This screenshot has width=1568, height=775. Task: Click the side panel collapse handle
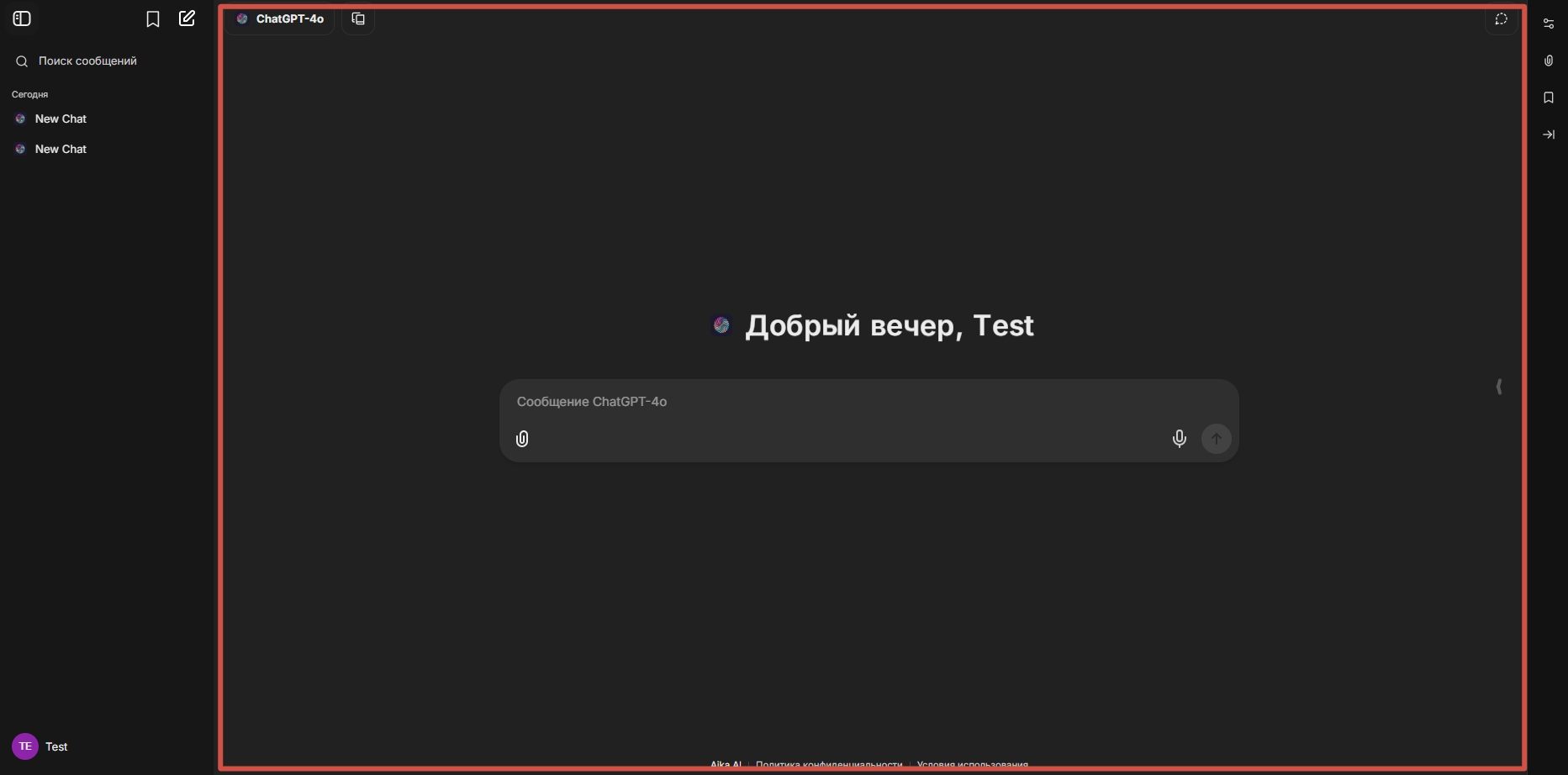coord(1499,387)
